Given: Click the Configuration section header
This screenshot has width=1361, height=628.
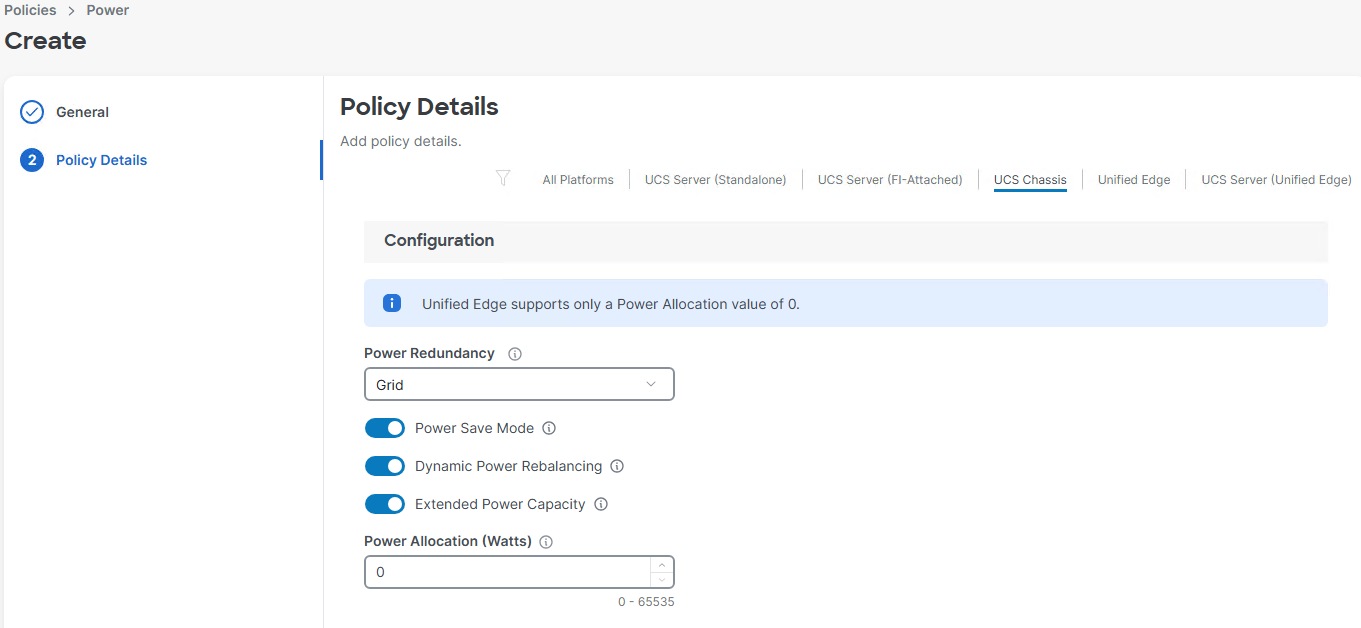Looking at the screenshot, I should (x=845, y=241).
